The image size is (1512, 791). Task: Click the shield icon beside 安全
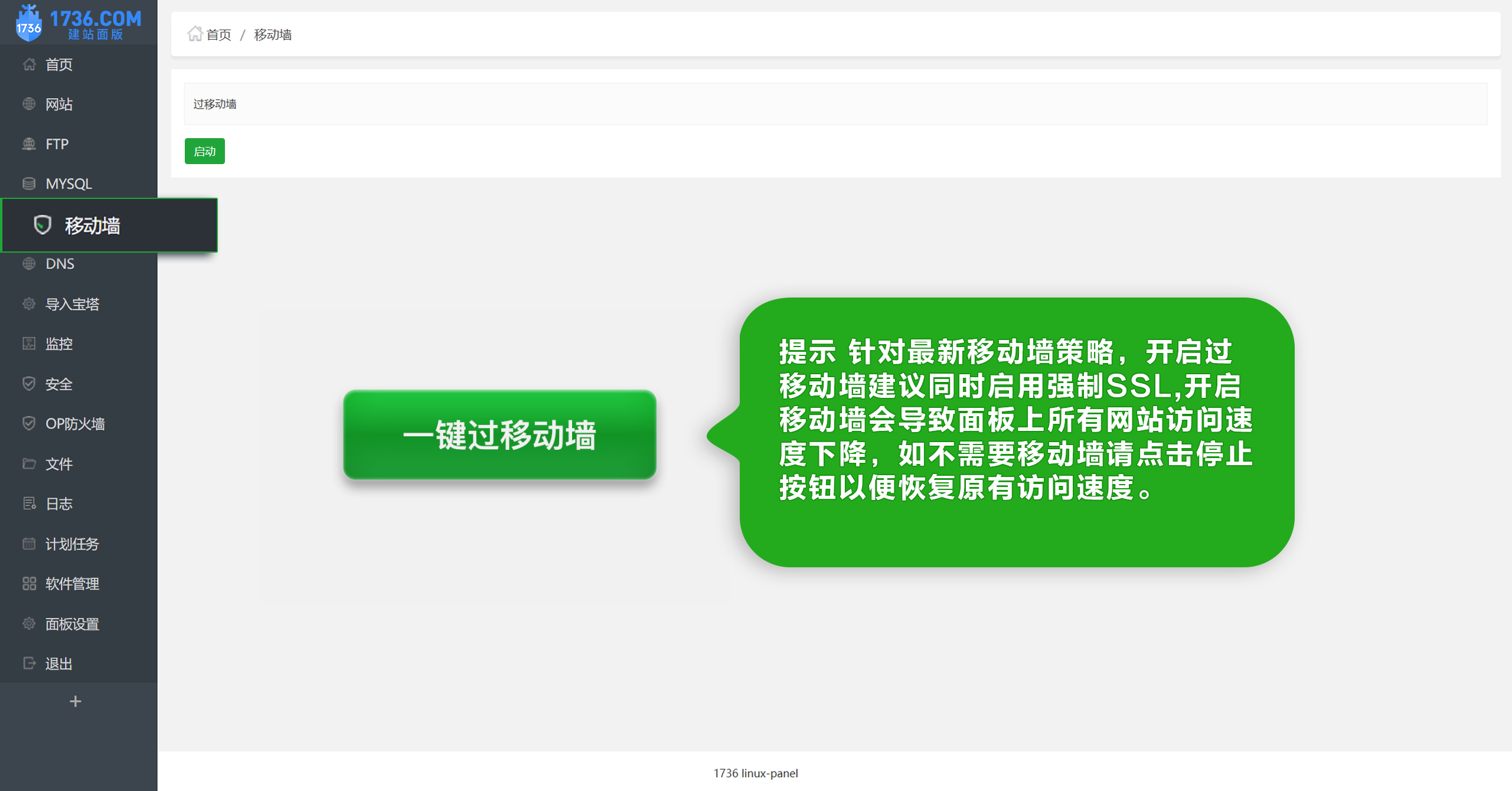(29, 384)
